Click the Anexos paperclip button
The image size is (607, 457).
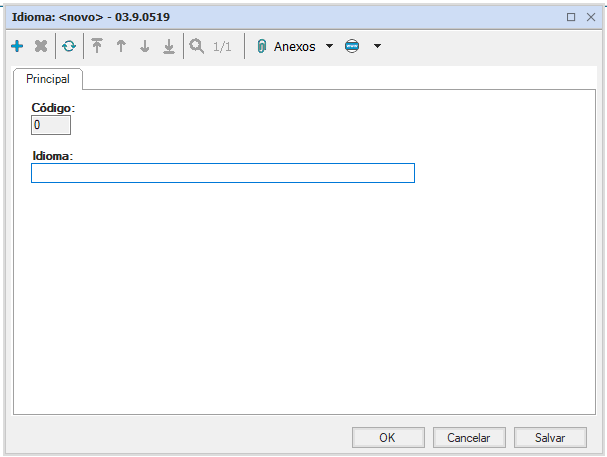tap(286, 46)
